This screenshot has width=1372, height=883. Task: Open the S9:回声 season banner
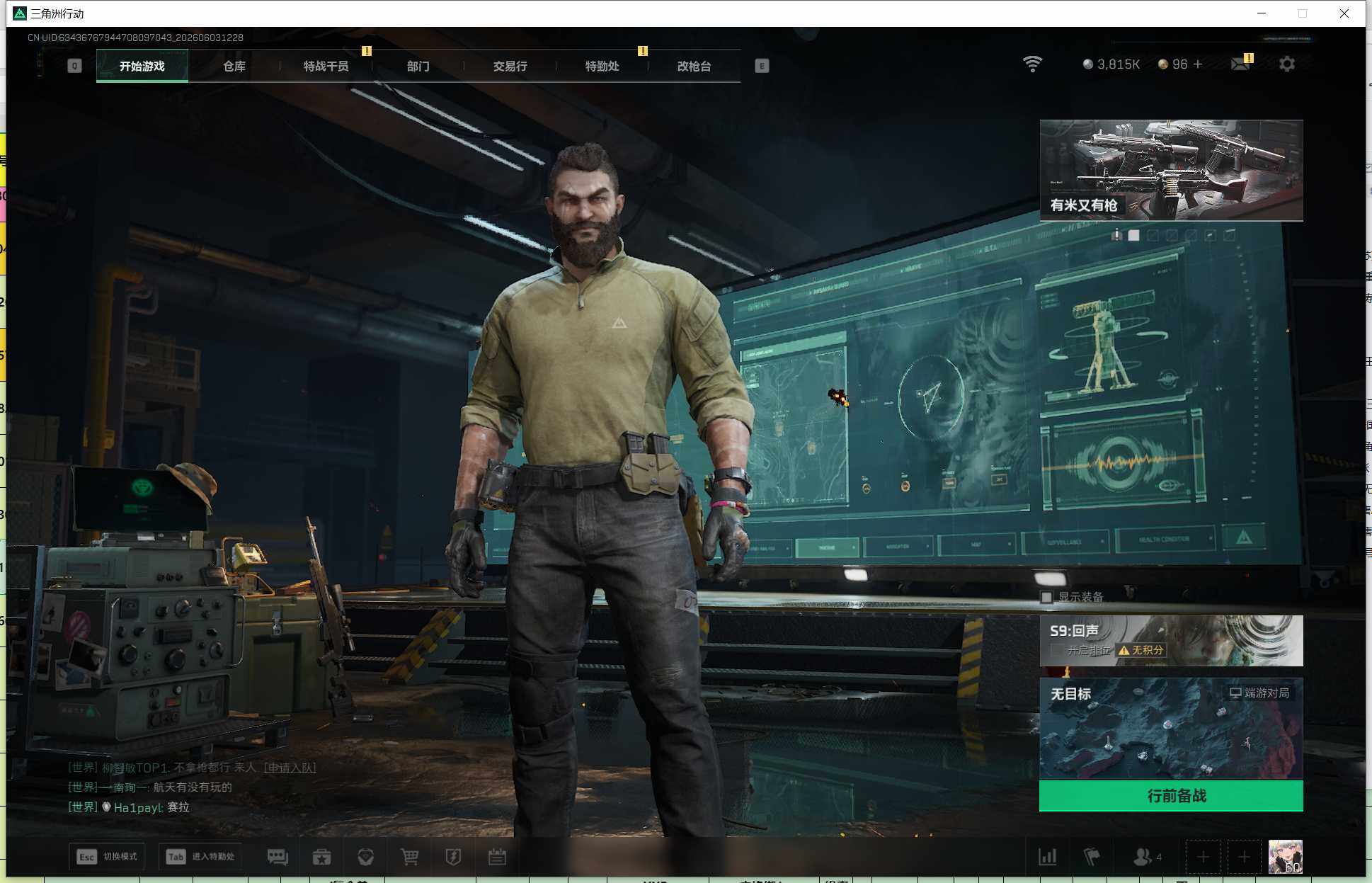click(1171, 641)
